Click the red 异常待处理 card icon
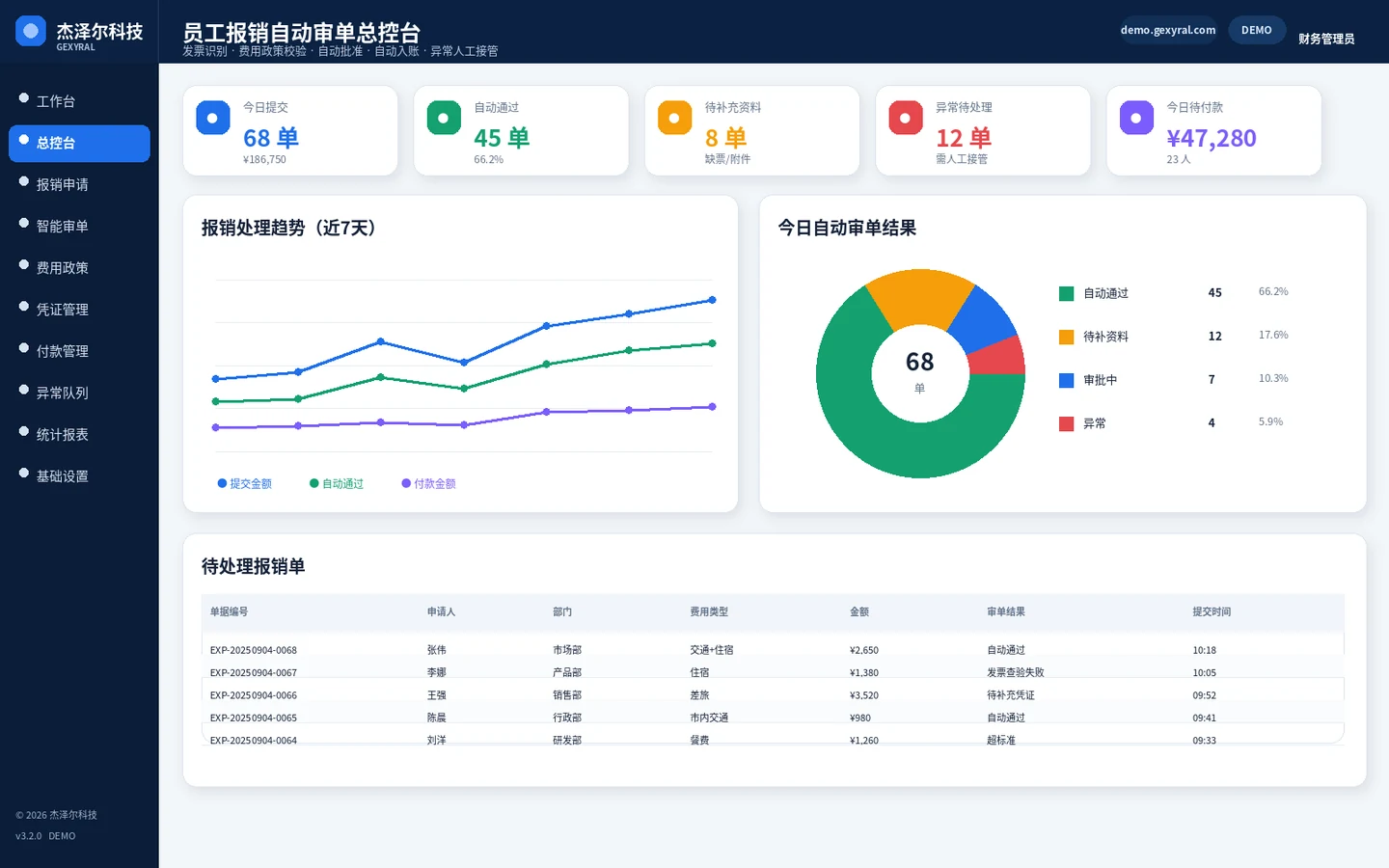 point(906,118)
